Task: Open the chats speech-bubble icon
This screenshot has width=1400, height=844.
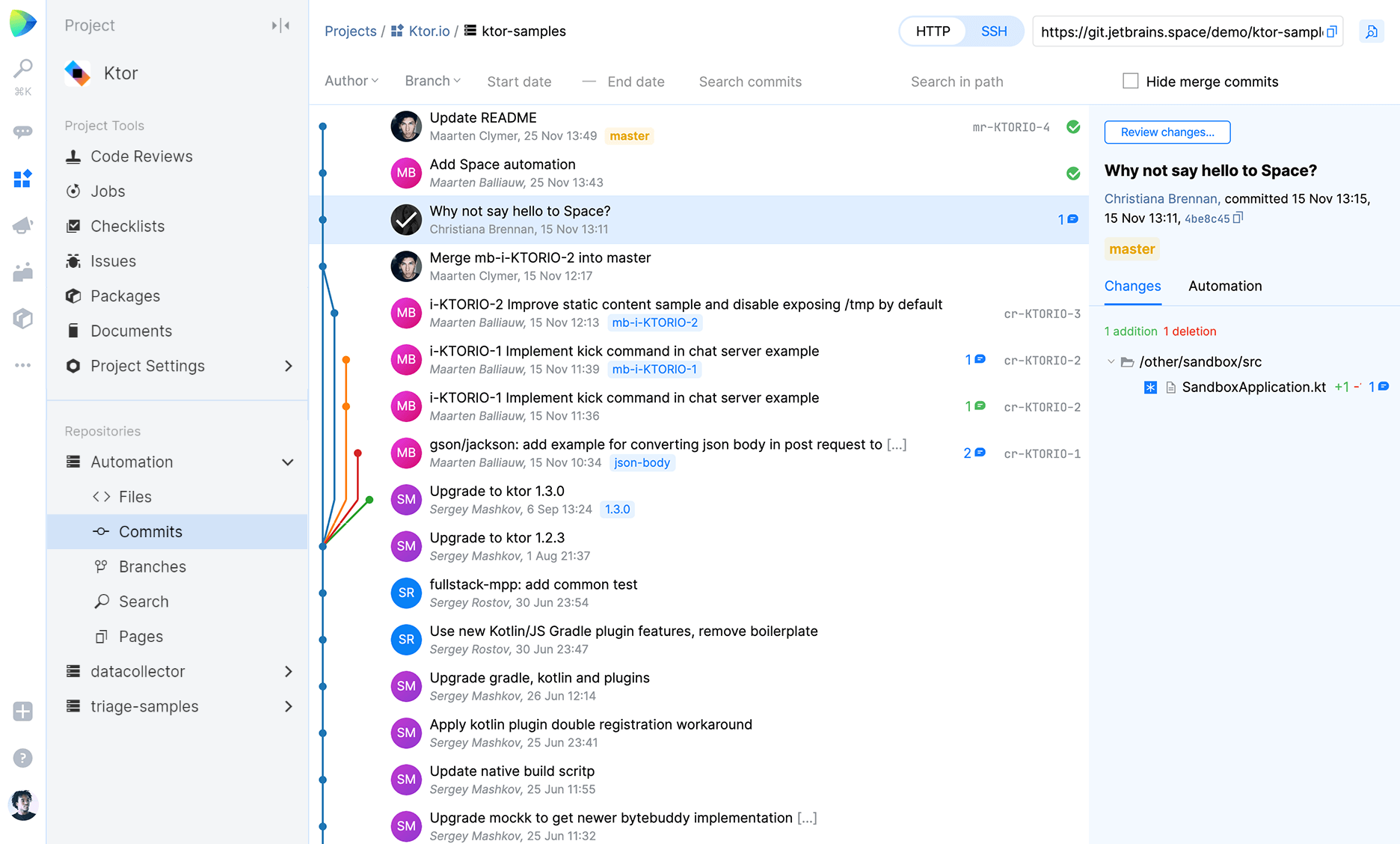Action: (x=23, y=132)
